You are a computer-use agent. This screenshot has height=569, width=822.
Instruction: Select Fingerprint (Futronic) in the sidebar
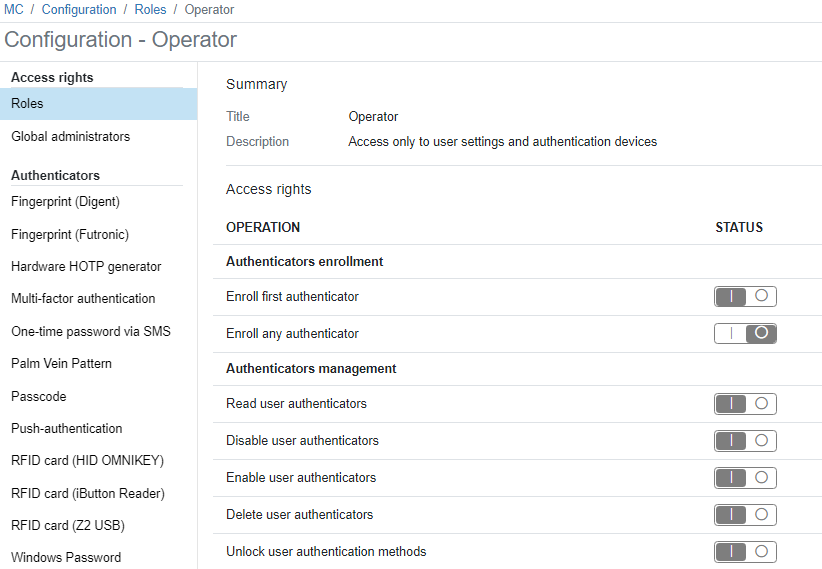[x=70, y=234]
